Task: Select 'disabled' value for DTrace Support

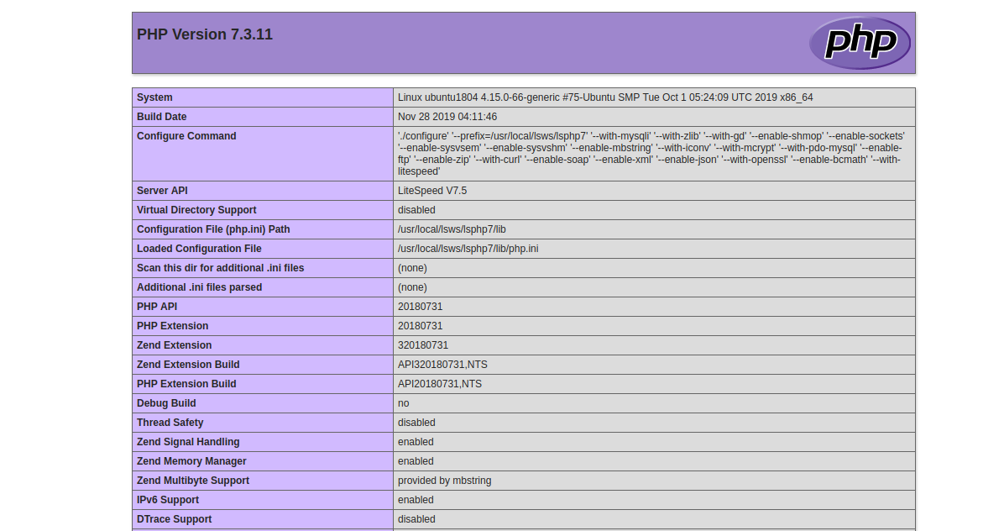Action: coord(416,519)
